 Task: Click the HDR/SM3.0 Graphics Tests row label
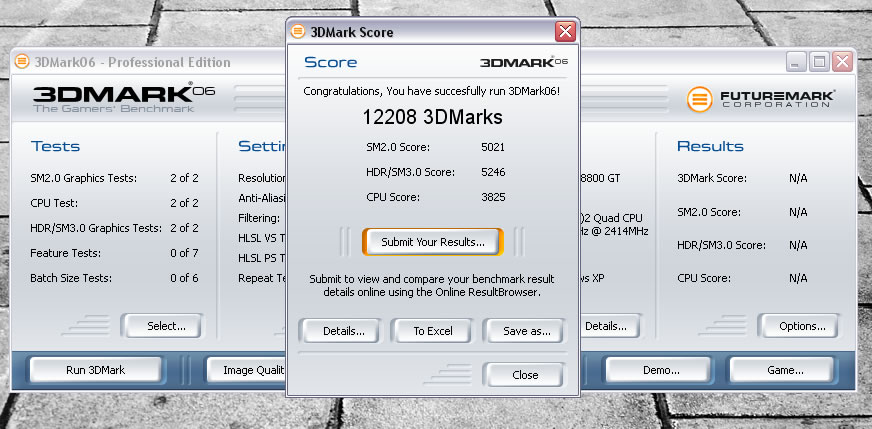(x=96, y=228)
